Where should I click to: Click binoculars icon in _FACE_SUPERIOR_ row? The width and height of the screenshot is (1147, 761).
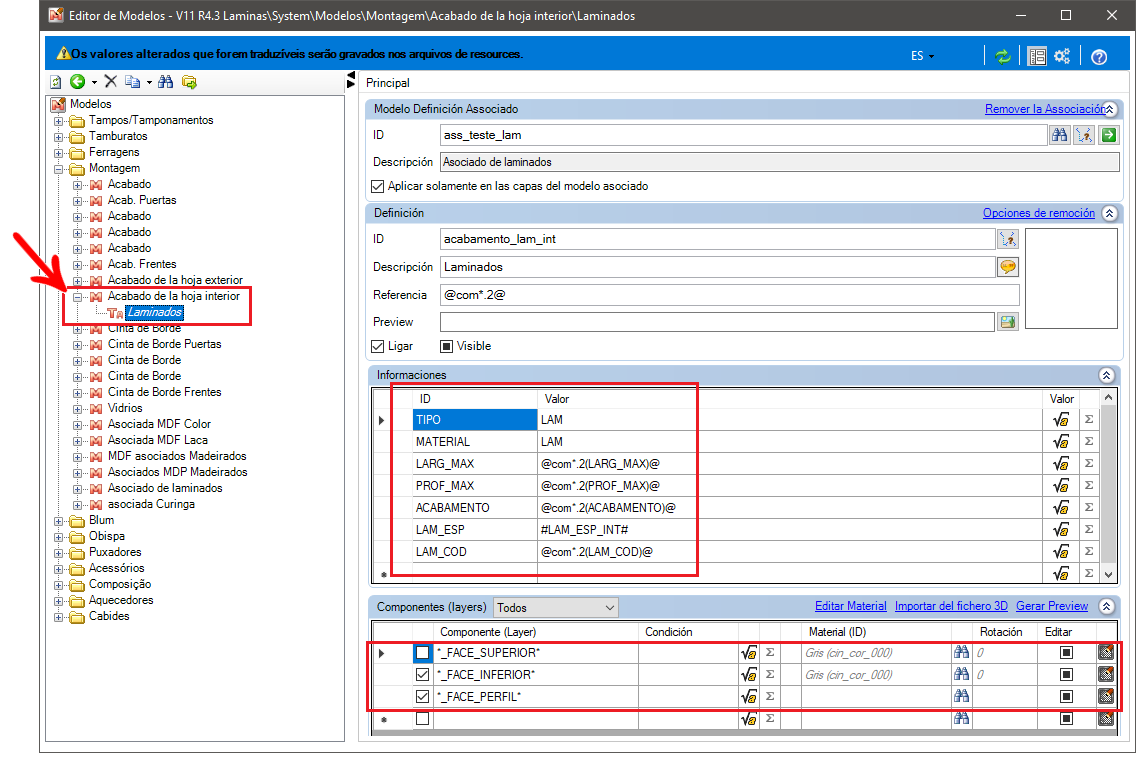(x=961, y=652)
